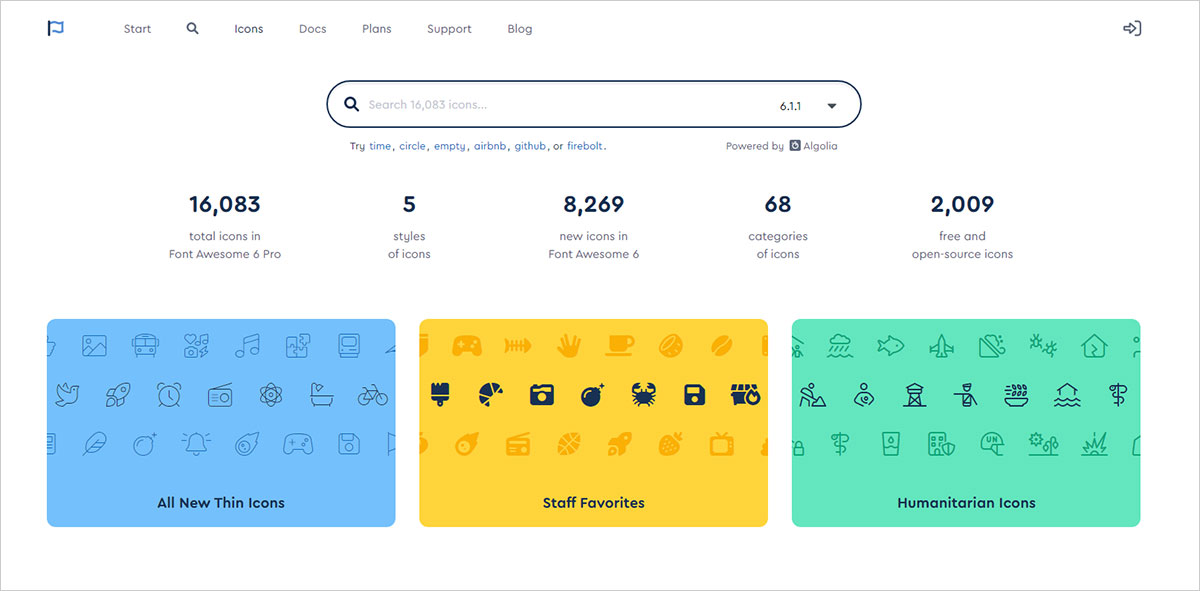Viewport: 1200px width, 591px height.
Task: Click the '68' categories count
Action: point(778,205)
